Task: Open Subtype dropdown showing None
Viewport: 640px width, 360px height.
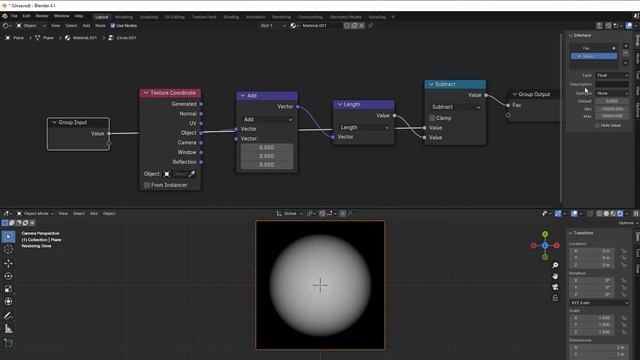Action: pos(612,93)
